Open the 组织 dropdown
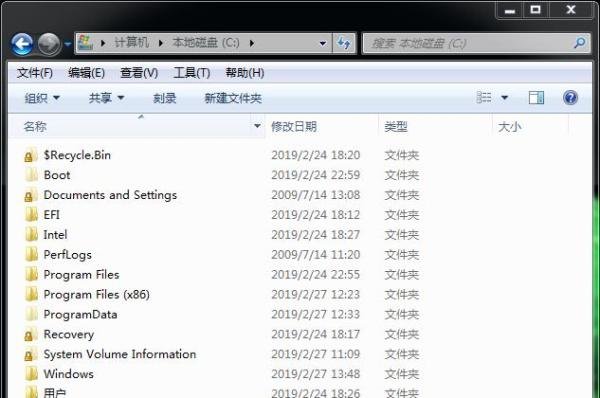This screenshot has width=600, height=398. pyautogui.click(x=42, y=98)
